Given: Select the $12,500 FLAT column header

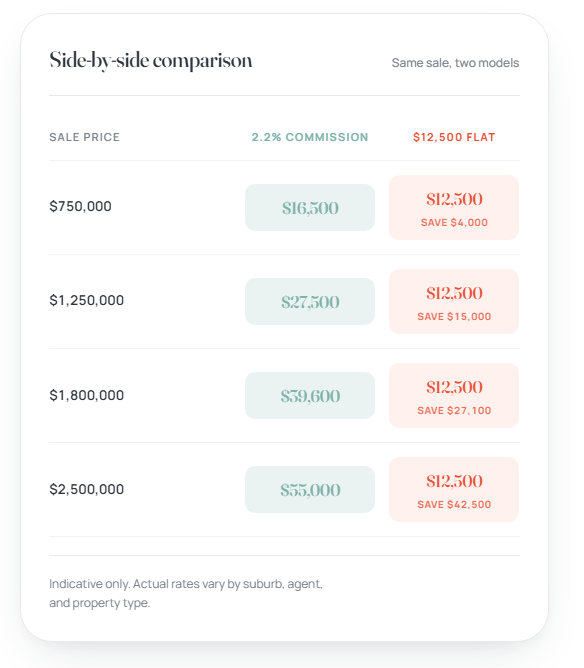Looking at the screenshot, I should (454, 137).
